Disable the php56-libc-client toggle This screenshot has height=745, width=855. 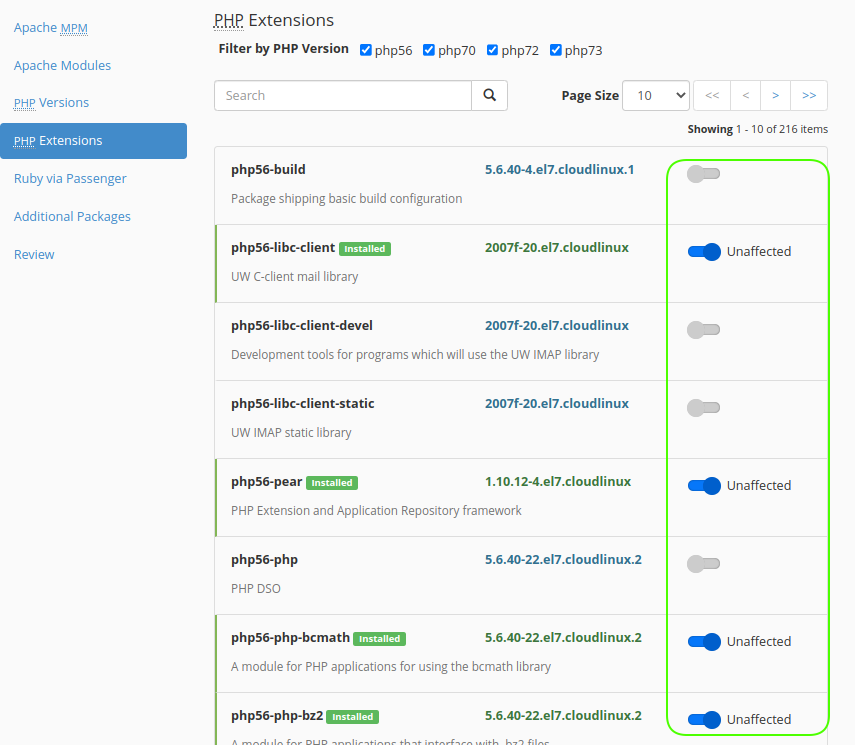click(x=704, y=252)
